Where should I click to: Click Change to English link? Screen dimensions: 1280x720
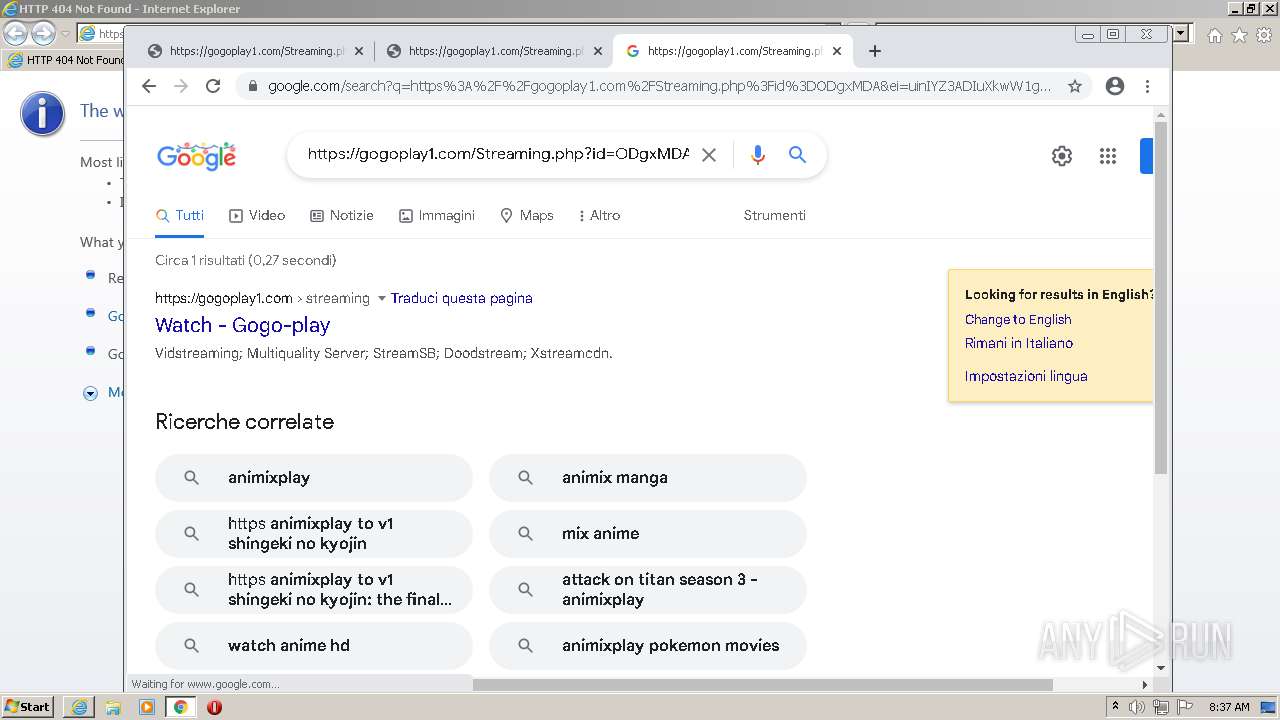click(x=1018, y=320)
